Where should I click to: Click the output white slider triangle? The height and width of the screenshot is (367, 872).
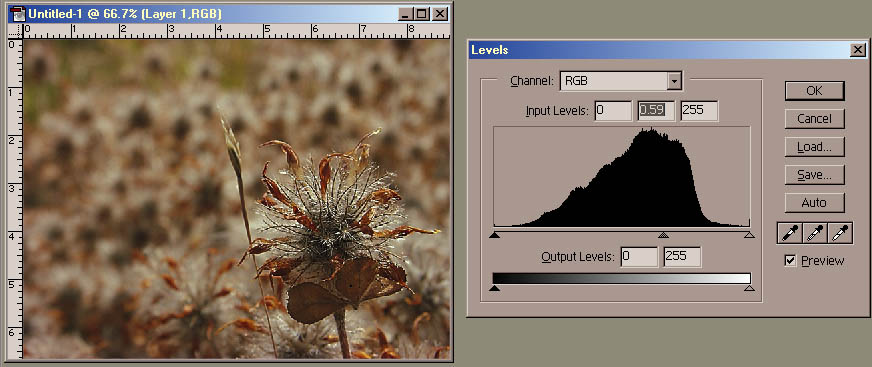[x=749, y=288]
